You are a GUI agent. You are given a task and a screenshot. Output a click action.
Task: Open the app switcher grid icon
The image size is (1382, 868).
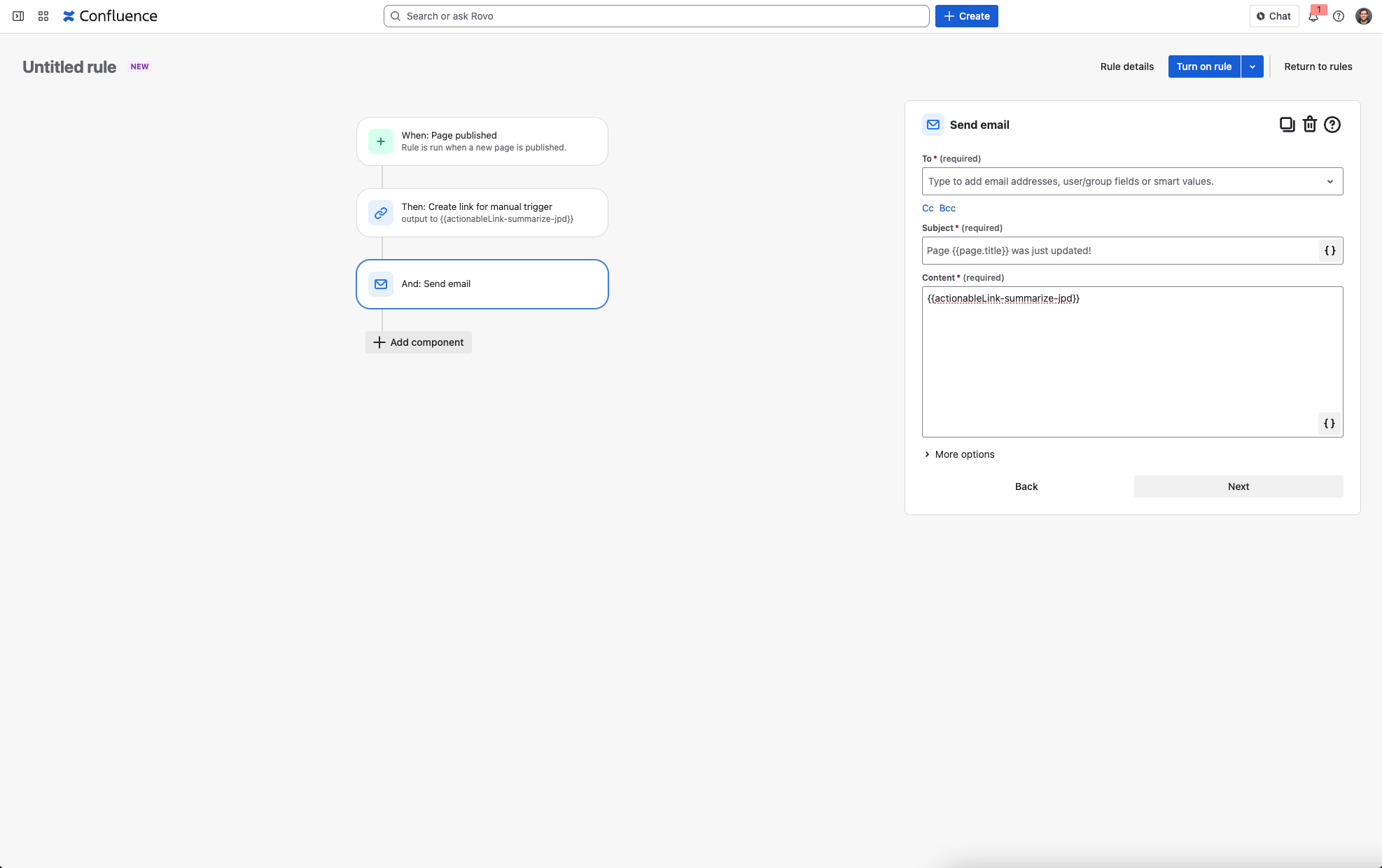43,16
